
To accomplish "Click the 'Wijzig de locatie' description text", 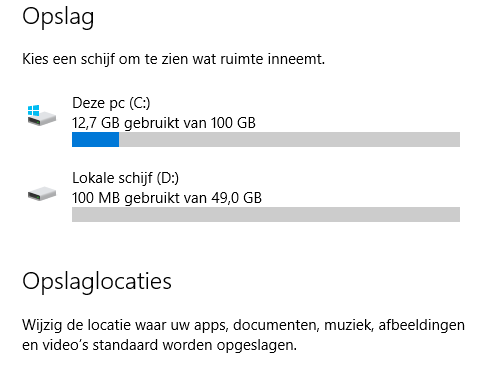I will [x=243, y=335].
